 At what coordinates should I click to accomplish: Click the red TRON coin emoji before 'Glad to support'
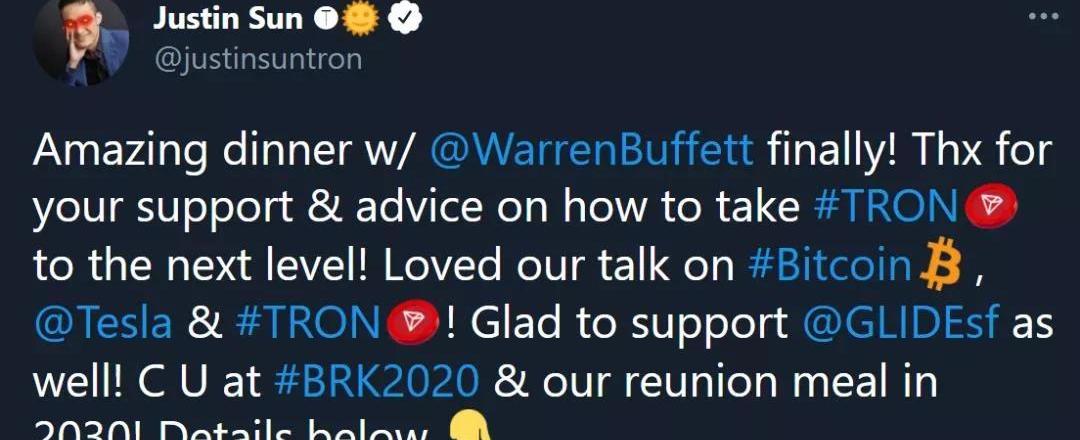point(413,323)
